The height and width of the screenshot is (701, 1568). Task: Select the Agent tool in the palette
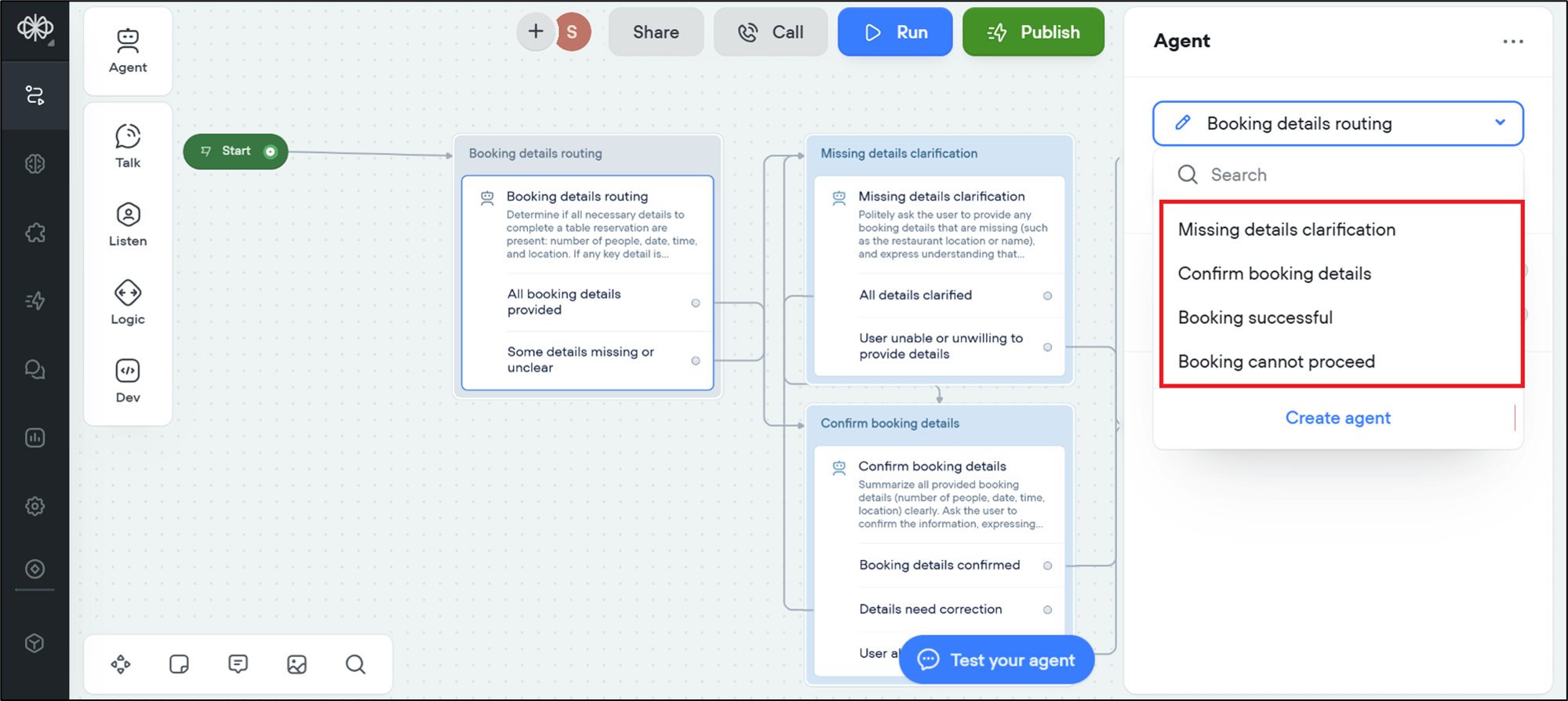coord(127,50)
